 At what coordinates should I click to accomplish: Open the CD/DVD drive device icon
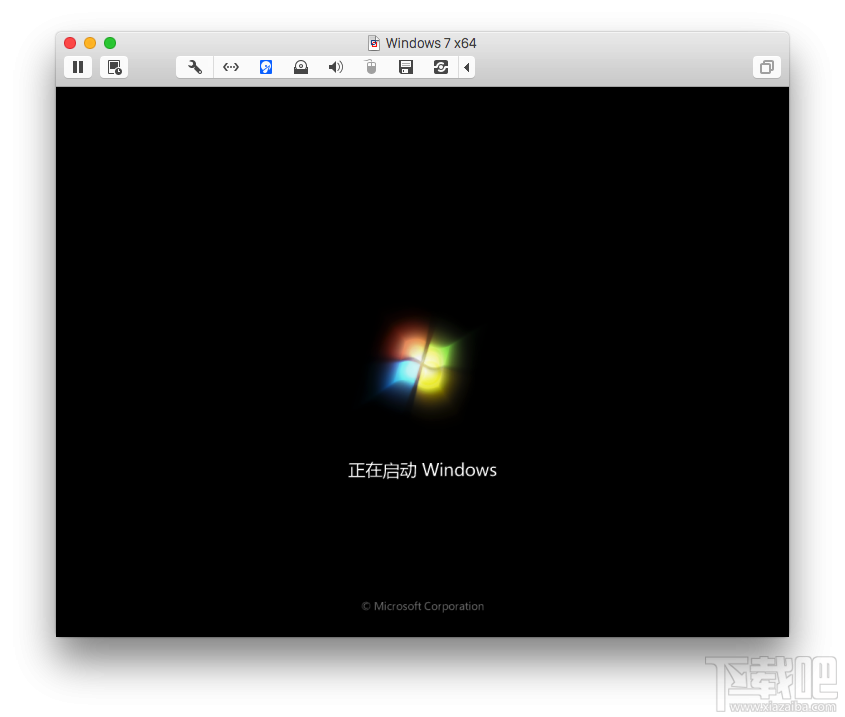(x=301, y=67)
